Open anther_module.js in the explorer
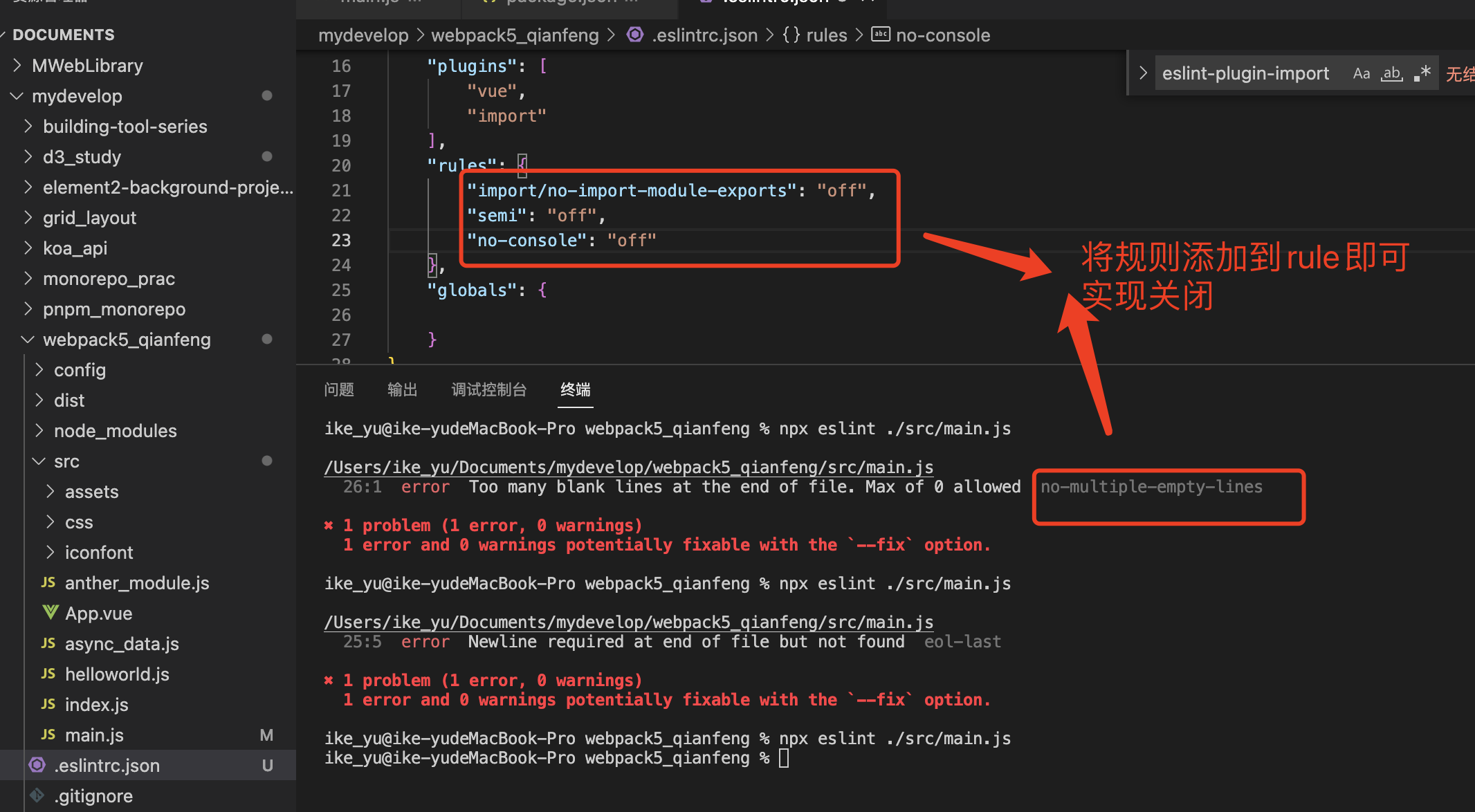 [x=136, y=583]
